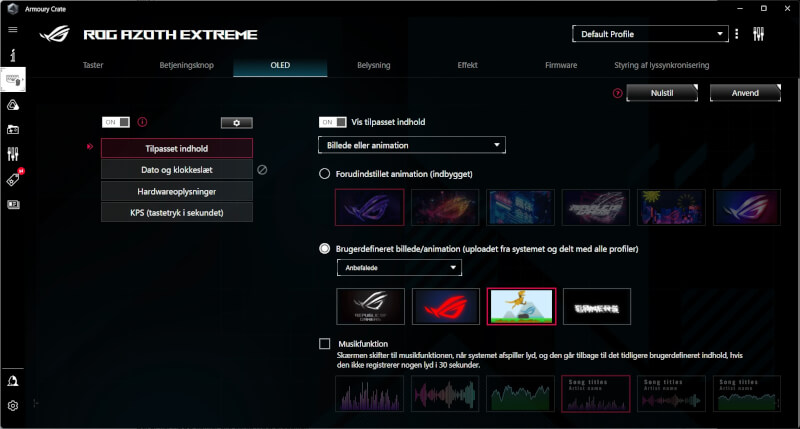The width and height of the screenshot is (800, 429).
Task: Choose the fireworks city preset animation
Action: (x=671, y=207)
